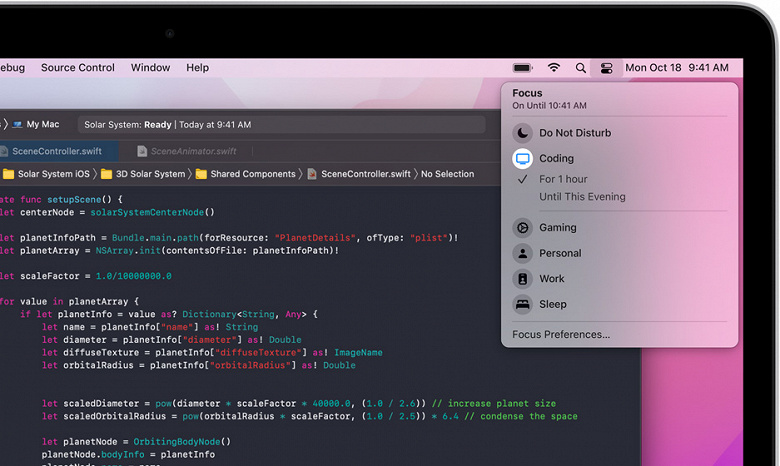This screenshot has height=466, width=780.
Task: Open the Wi-Fi status icon
Action: click(x=554, y=68)
